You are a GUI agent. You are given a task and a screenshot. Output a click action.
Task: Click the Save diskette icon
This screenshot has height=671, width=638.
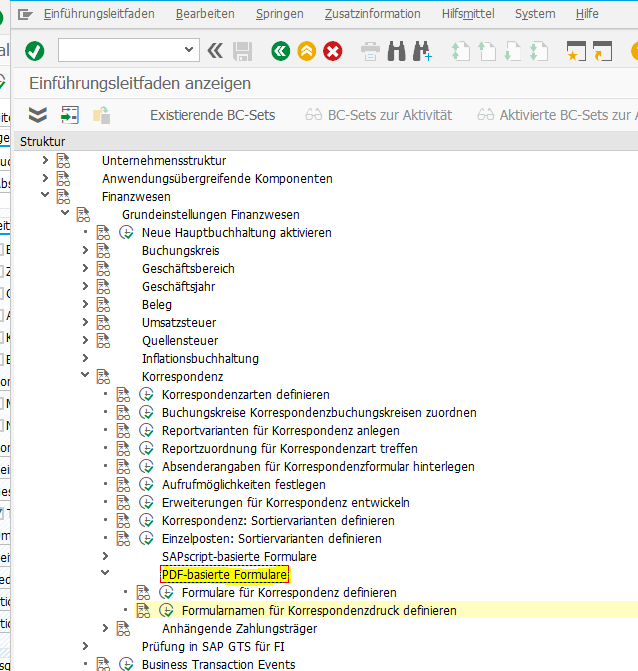[x=243, y=51]
